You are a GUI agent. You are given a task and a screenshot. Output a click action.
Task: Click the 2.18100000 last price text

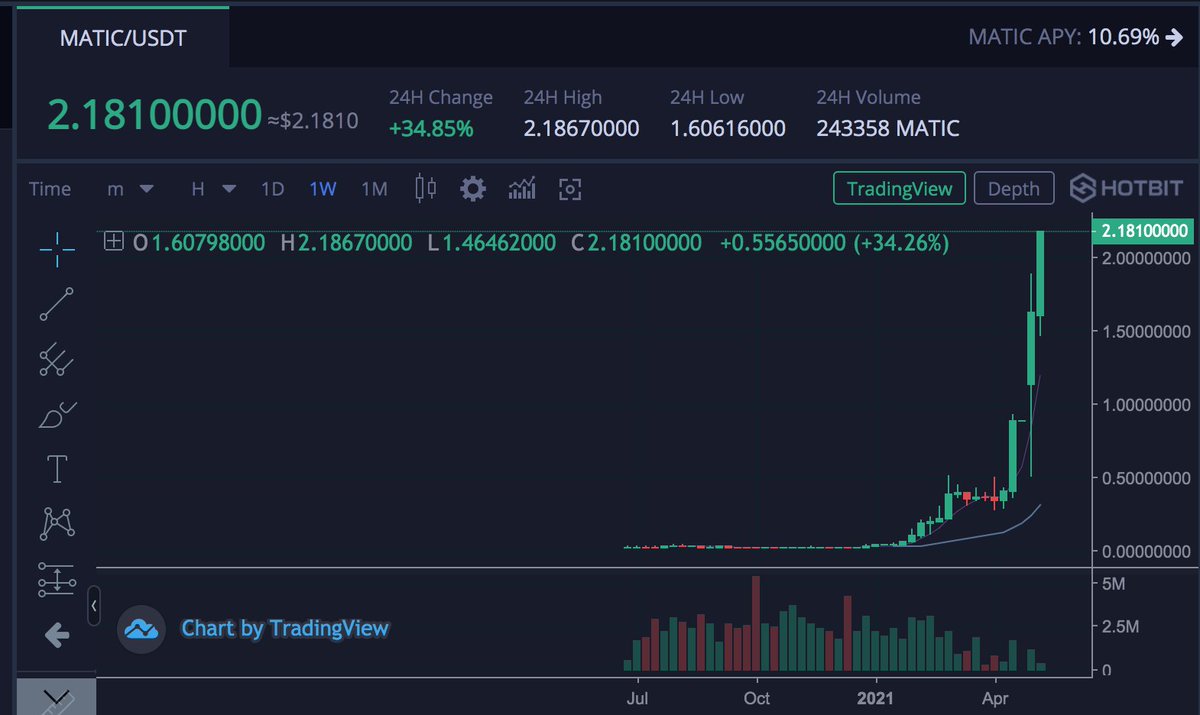click(154, 115)
